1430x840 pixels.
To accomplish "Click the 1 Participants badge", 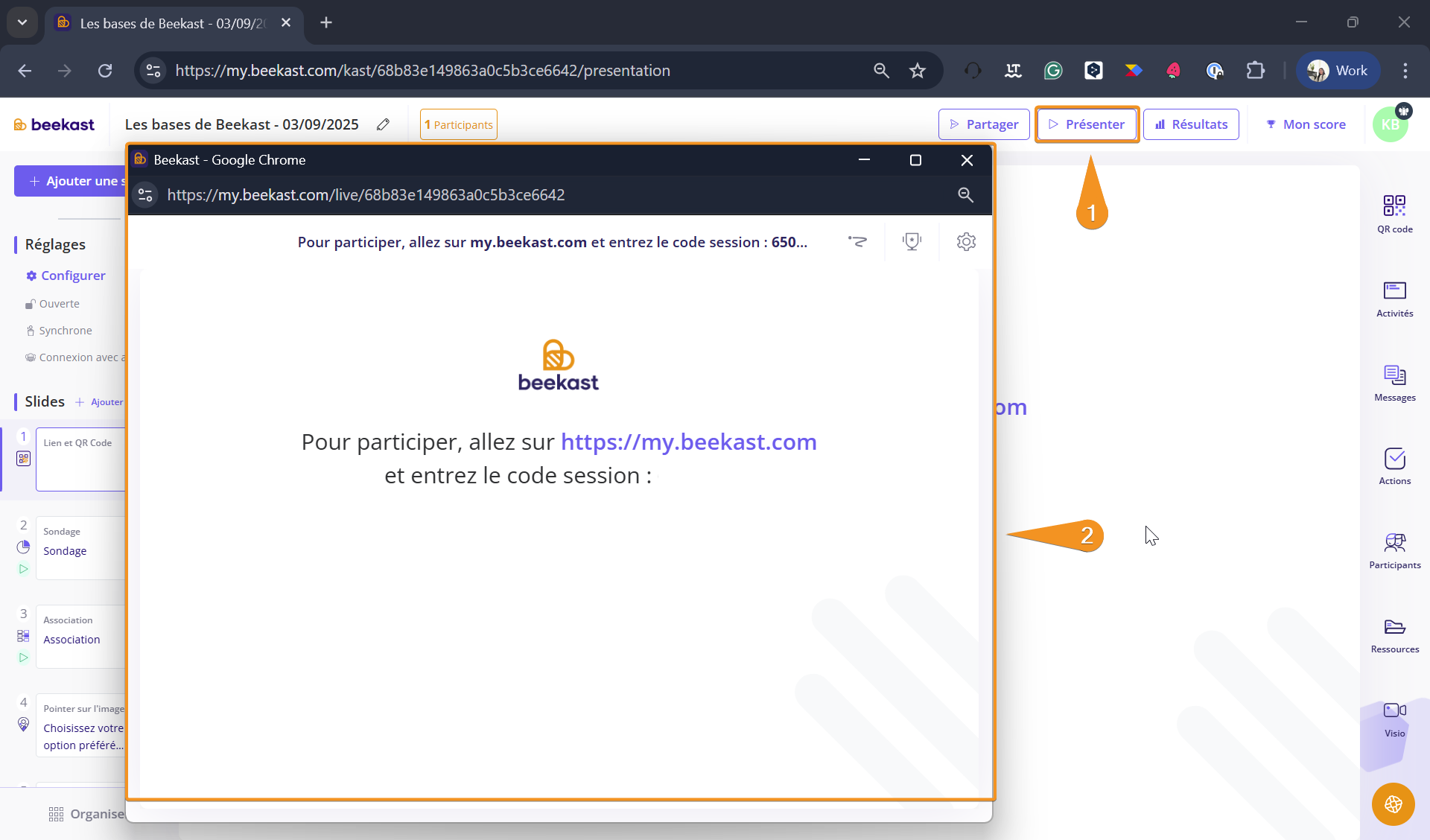I will (459, 124).
